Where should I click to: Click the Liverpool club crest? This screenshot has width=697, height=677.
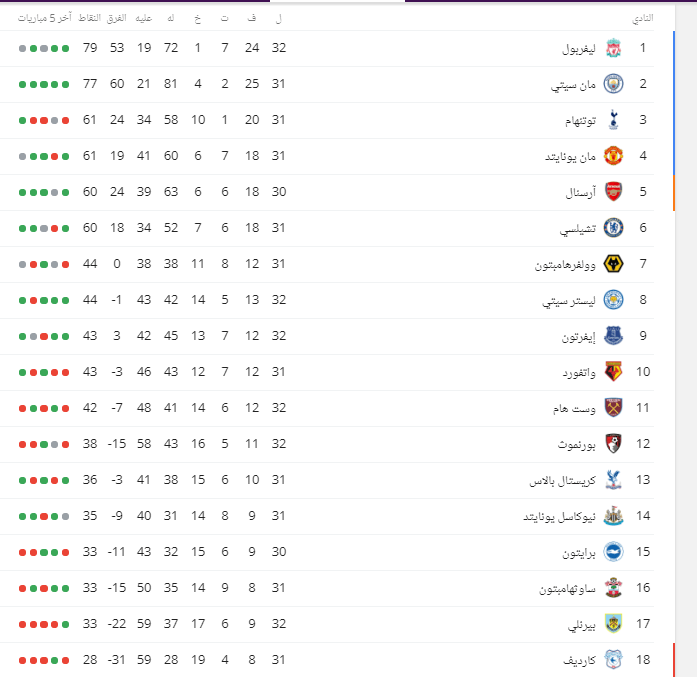[613, 48]
